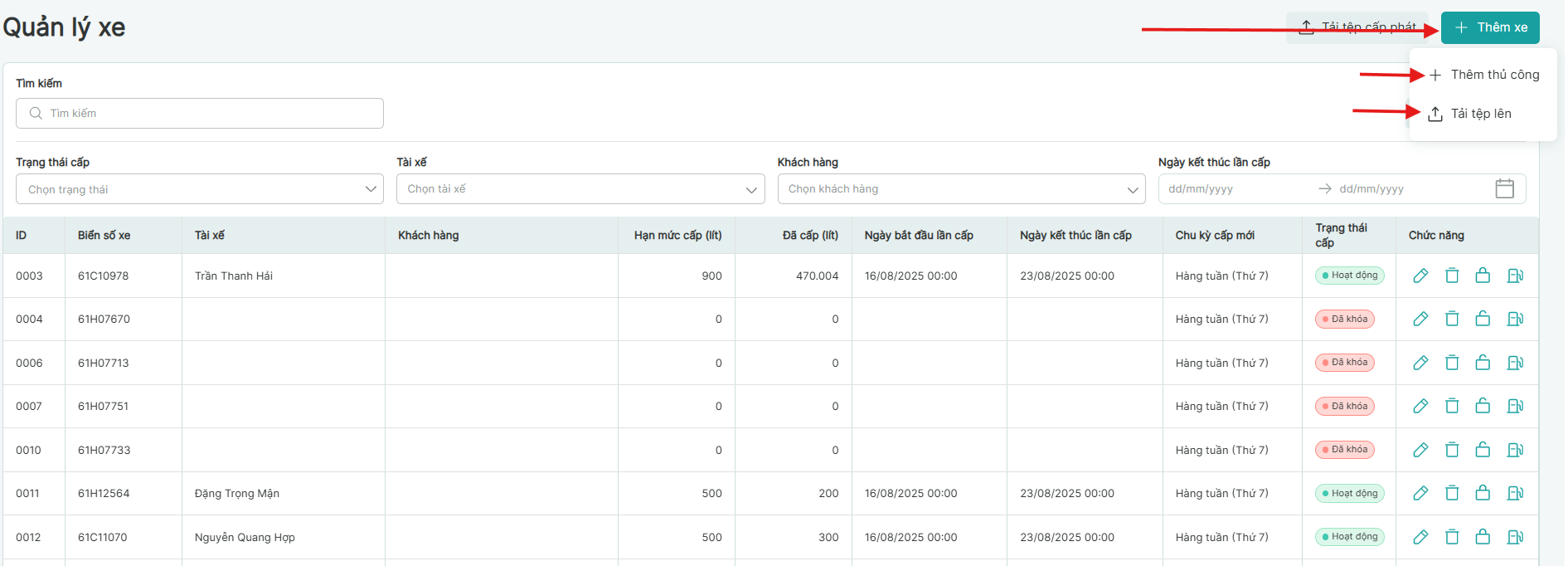Click the calendar icon in the date filter
This screenshot has height=566, width=1568.
(x=1504, y=189)
